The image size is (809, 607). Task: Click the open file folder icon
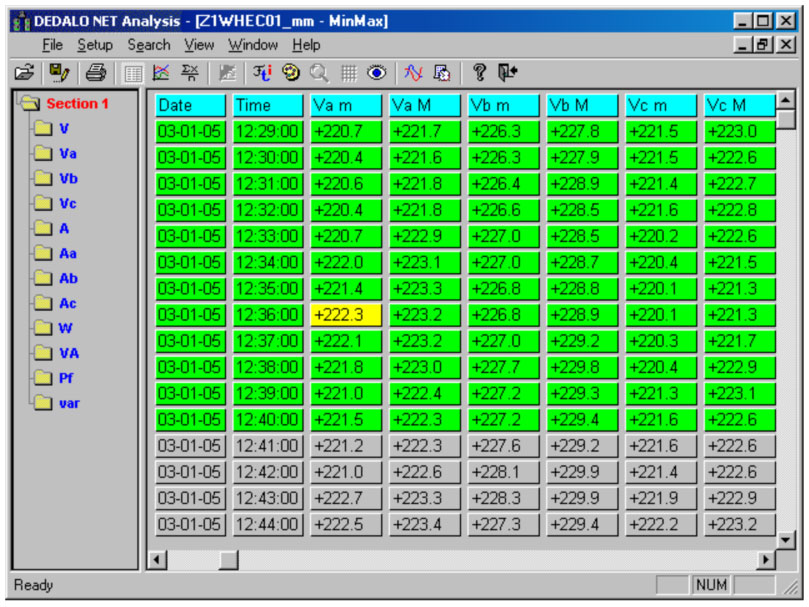click(x=24, y=73)
